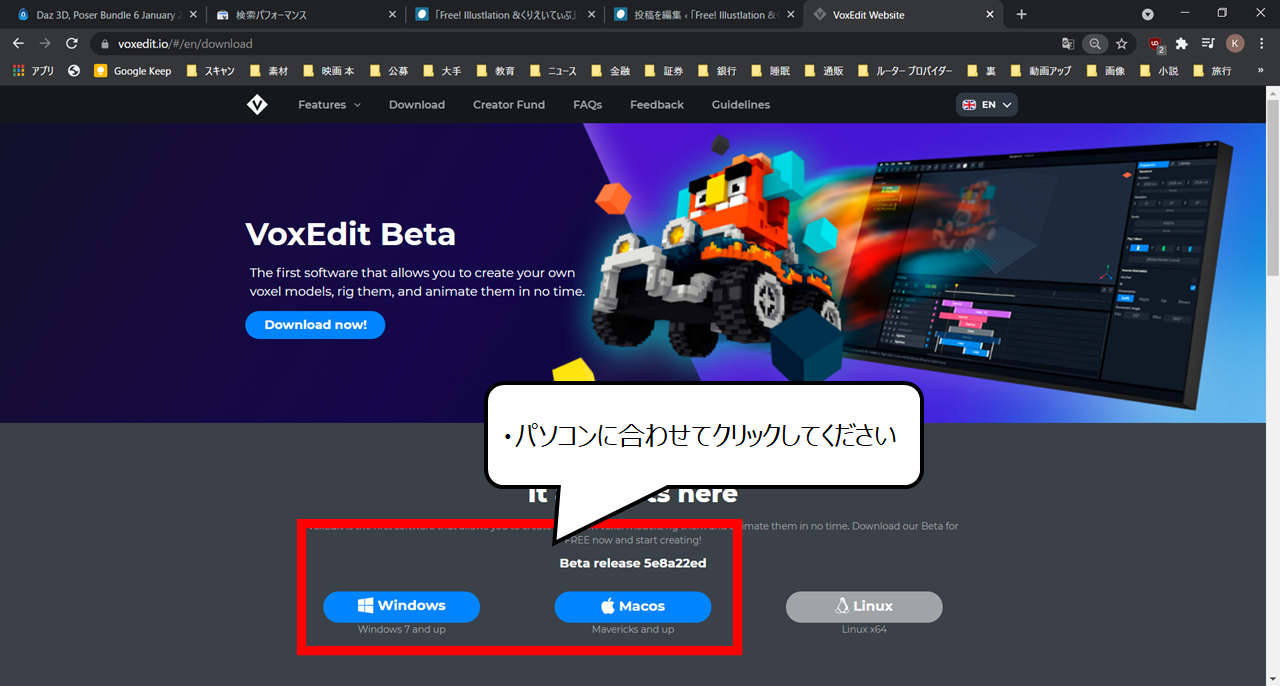Open the 裏 bookmark folder

[981, 71]
